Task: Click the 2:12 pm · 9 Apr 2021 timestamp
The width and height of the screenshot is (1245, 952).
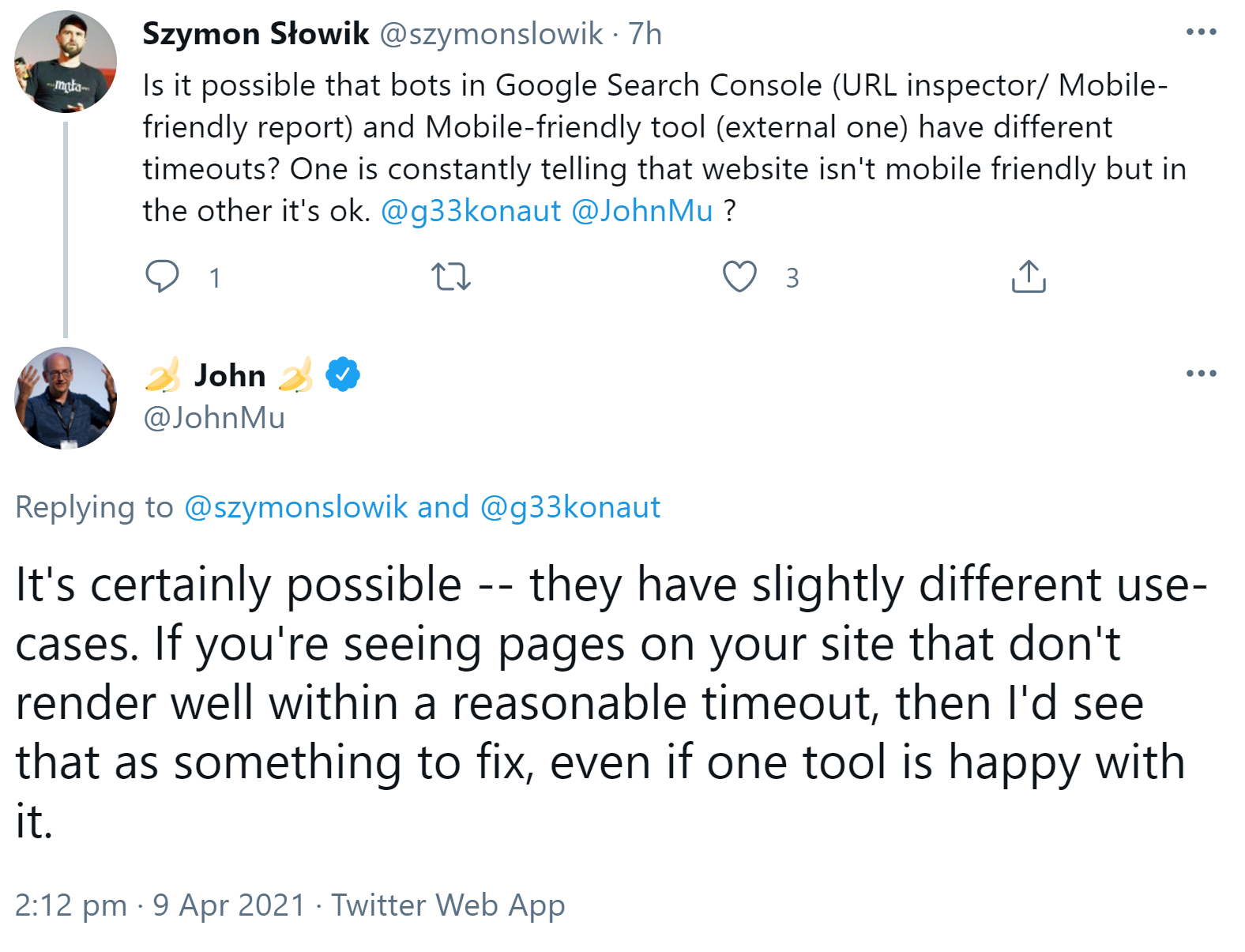Action: (x=160, y=905)
